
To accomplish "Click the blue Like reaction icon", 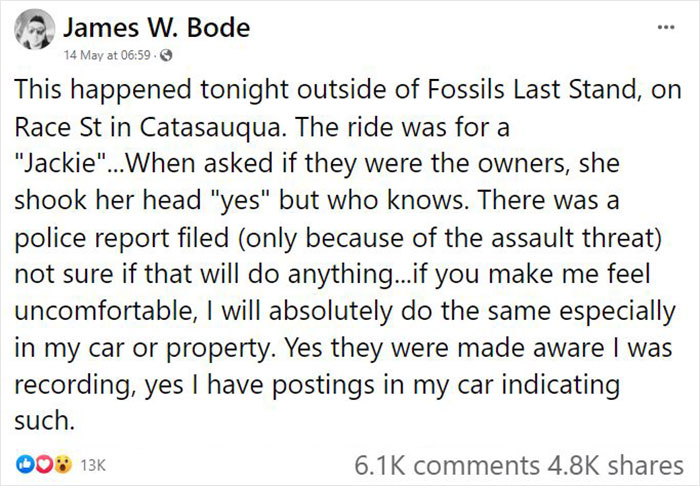I will (x=24, y=465).
